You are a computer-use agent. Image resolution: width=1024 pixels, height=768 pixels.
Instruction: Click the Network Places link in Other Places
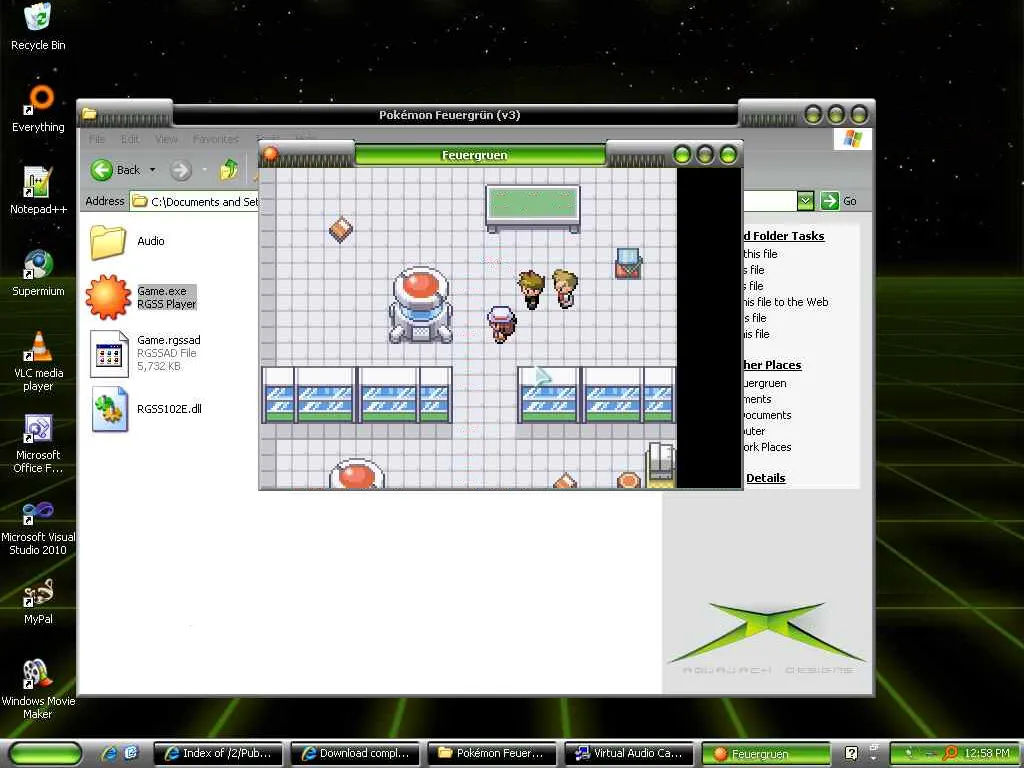tap(767, 447)
